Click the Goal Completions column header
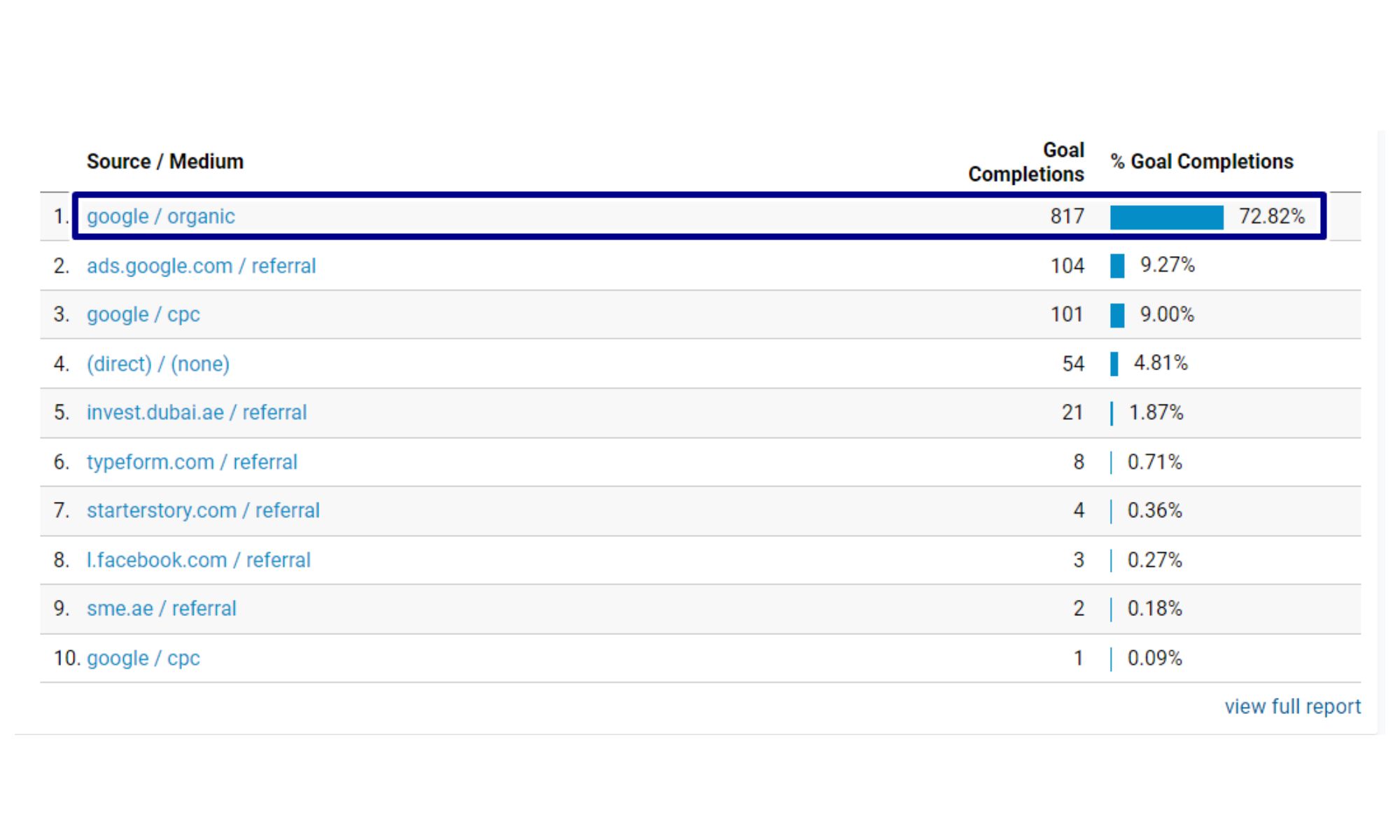This screenshot has width=1400, height=840. [1026, 162]
